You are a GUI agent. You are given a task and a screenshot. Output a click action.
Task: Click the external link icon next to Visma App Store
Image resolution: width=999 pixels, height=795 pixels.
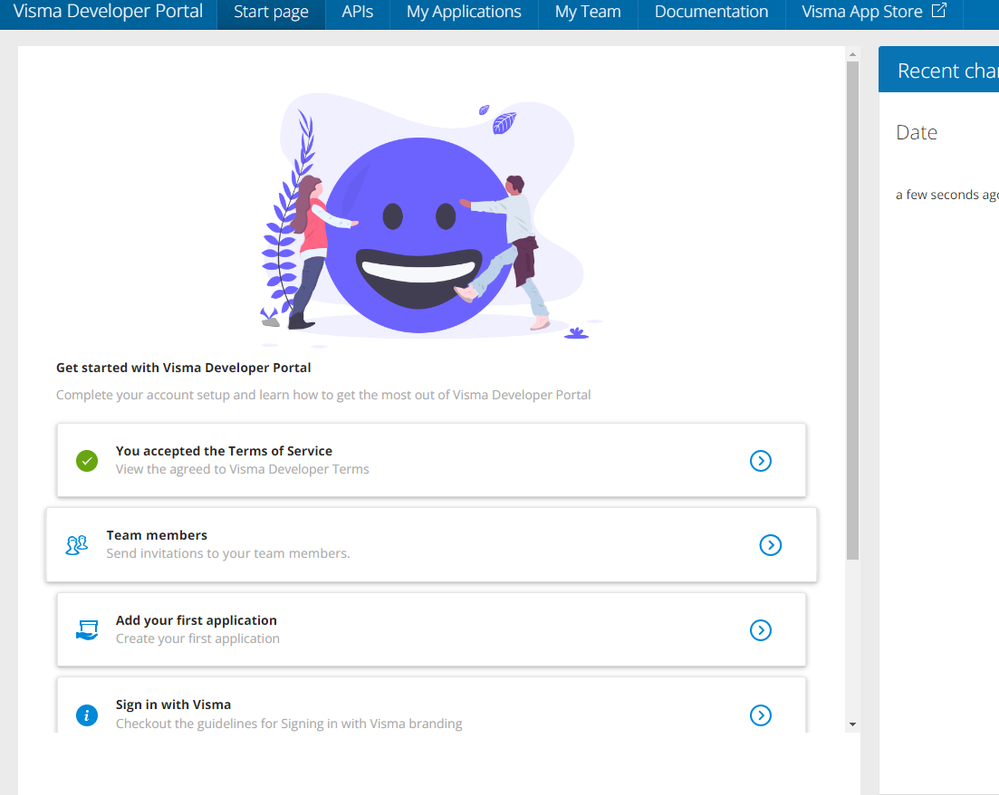point(938,12)
